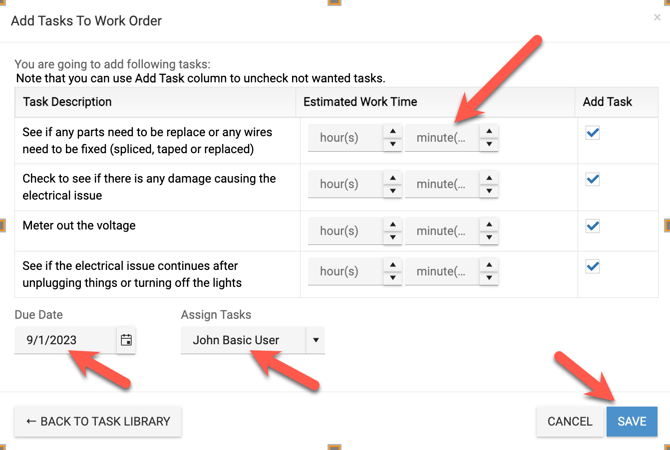This screenshot has height=450, width=670.
Task: Open the Assign Tasks dropdown arrow
Action: [316, 340]
